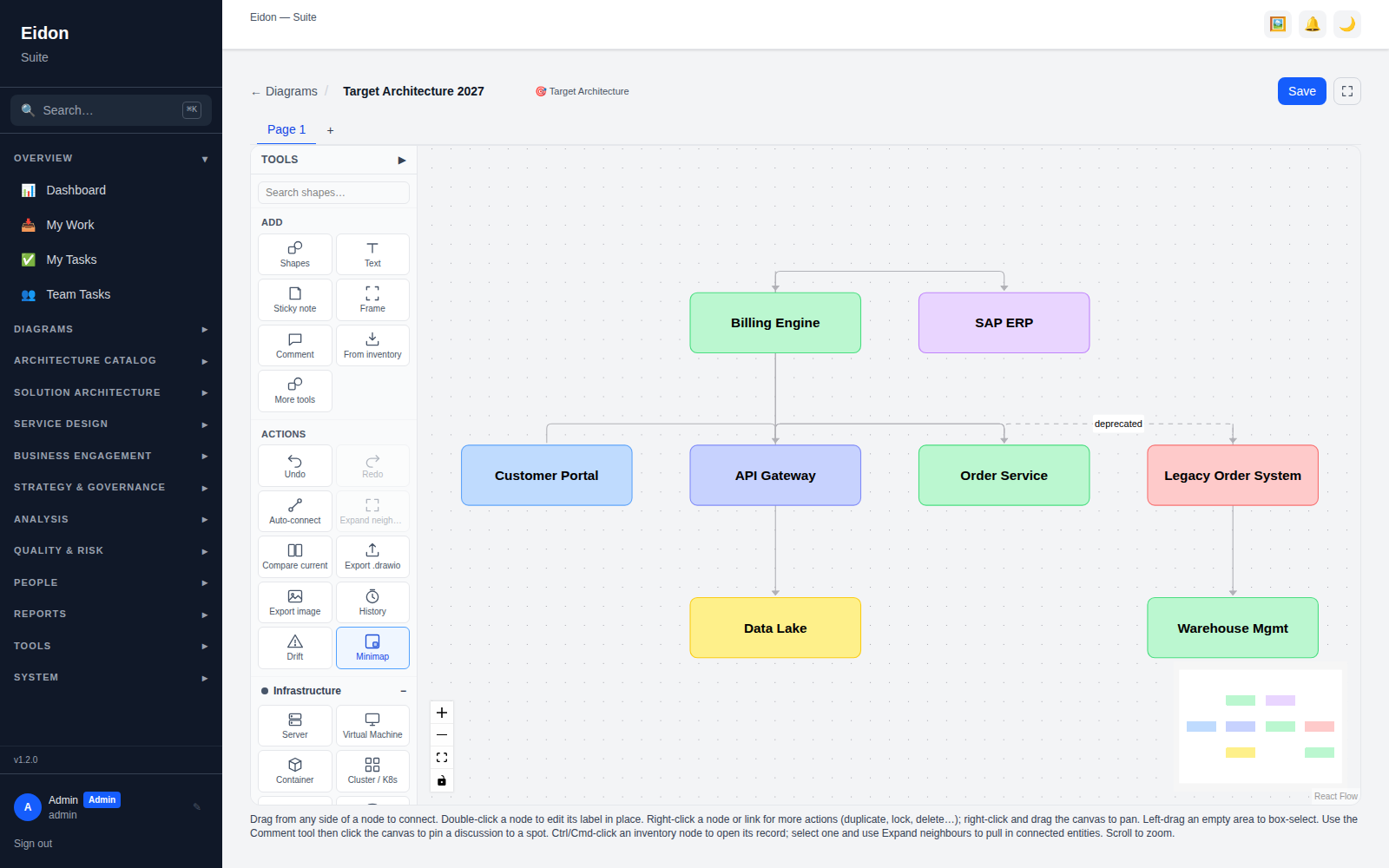Click the minimap overview
Image resolution: width=1389 pixels, height=868 pixels.
coord(1261,727)
